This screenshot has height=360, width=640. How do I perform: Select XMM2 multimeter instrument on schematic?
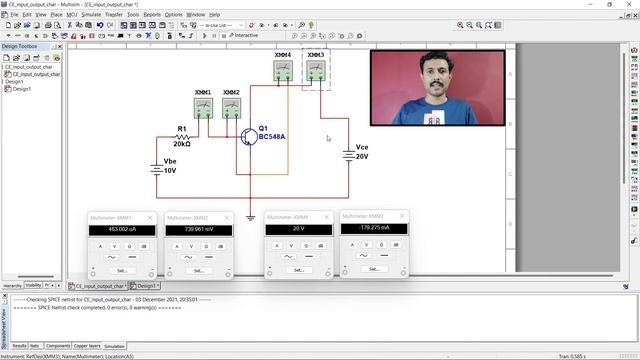click(231, 108)
